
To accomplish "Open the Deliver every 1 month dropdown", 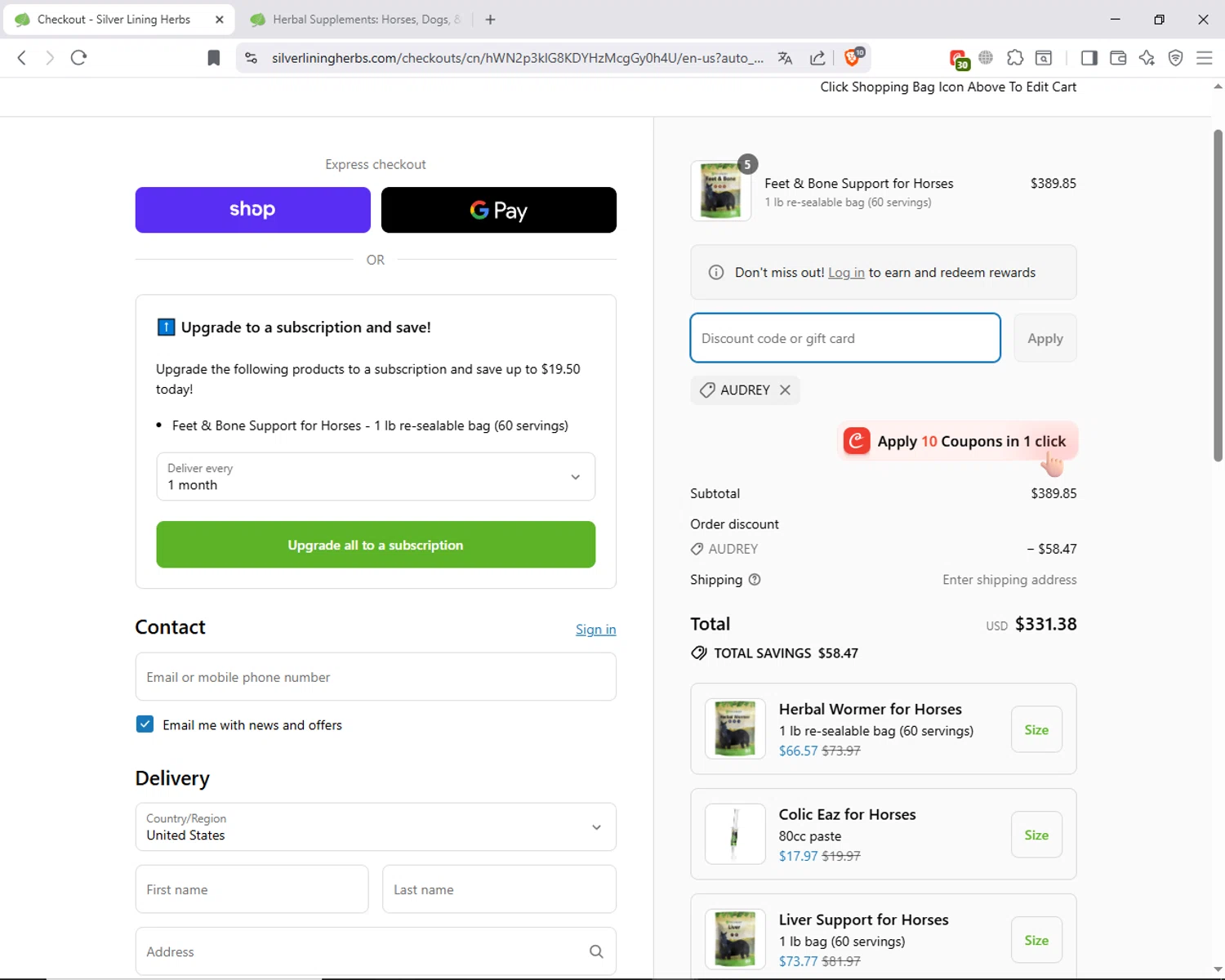I will click(376, 477).
